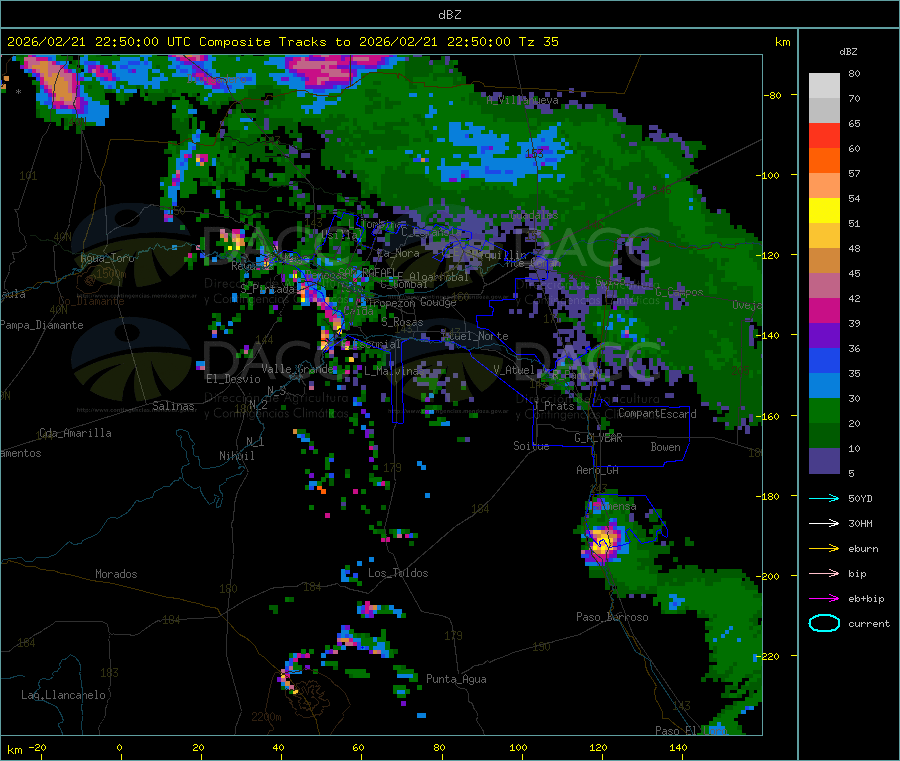Click the Cda_Amarilla place label
This screenshot has width=900, height=761.
click(75, 433)
